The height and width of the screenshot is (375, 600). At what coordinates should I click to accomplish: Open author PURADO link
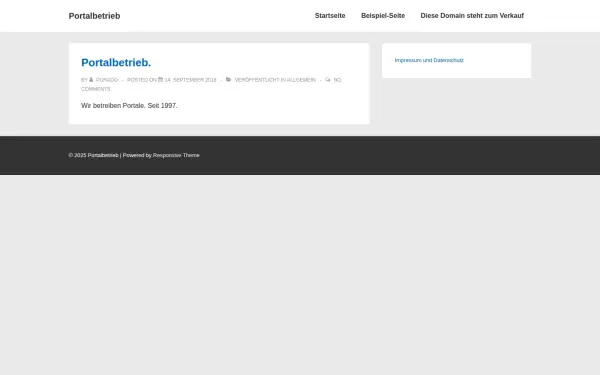coord(107,80)
